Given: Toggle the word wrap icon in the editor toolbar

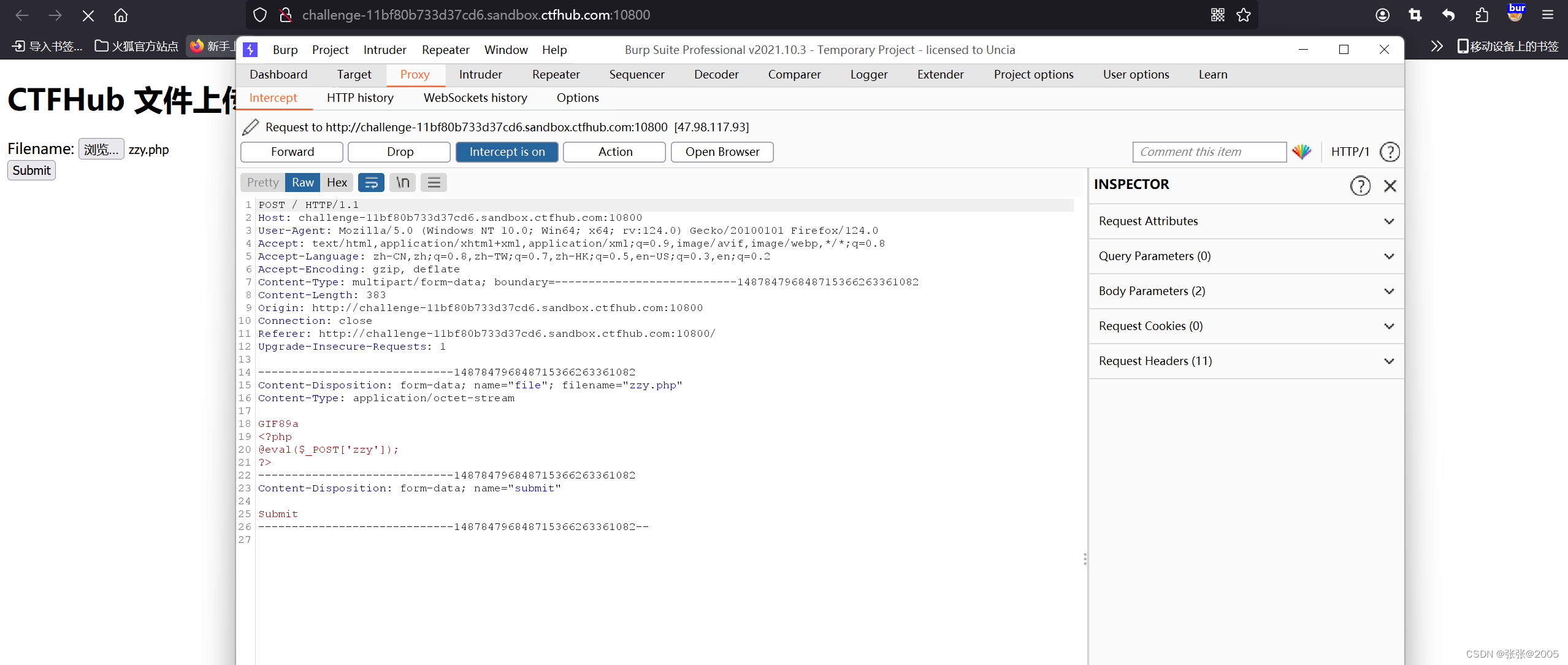Looking at the screenshot, I should tap(371, 182).
